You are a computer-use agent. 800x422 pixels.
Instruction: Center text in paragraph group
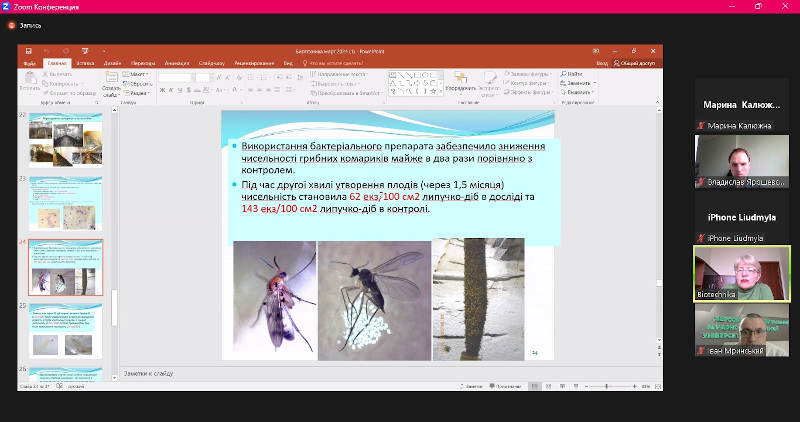coord(259,90)
